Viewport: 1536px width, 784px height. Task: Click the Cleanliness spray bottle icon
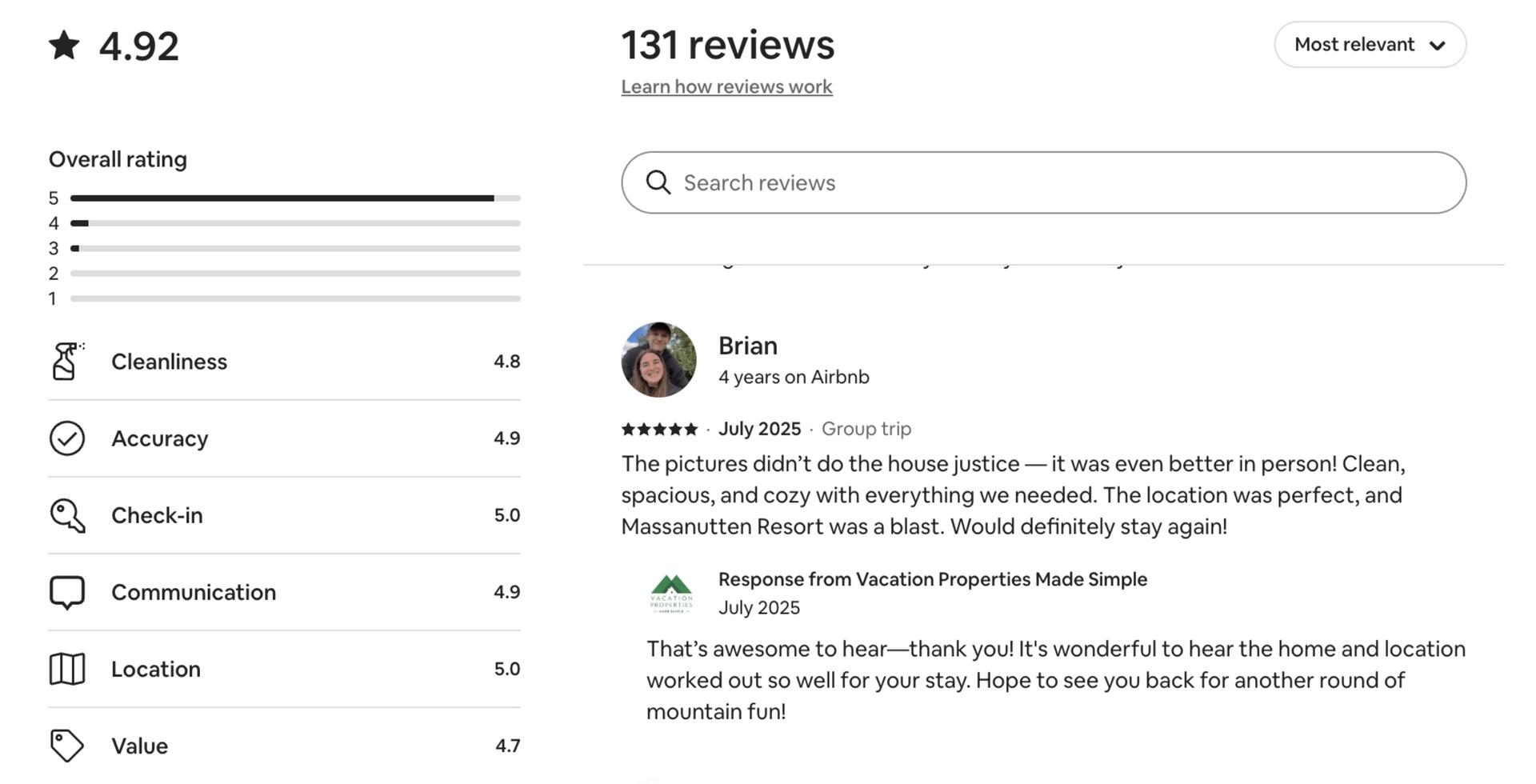coord(67,362)
